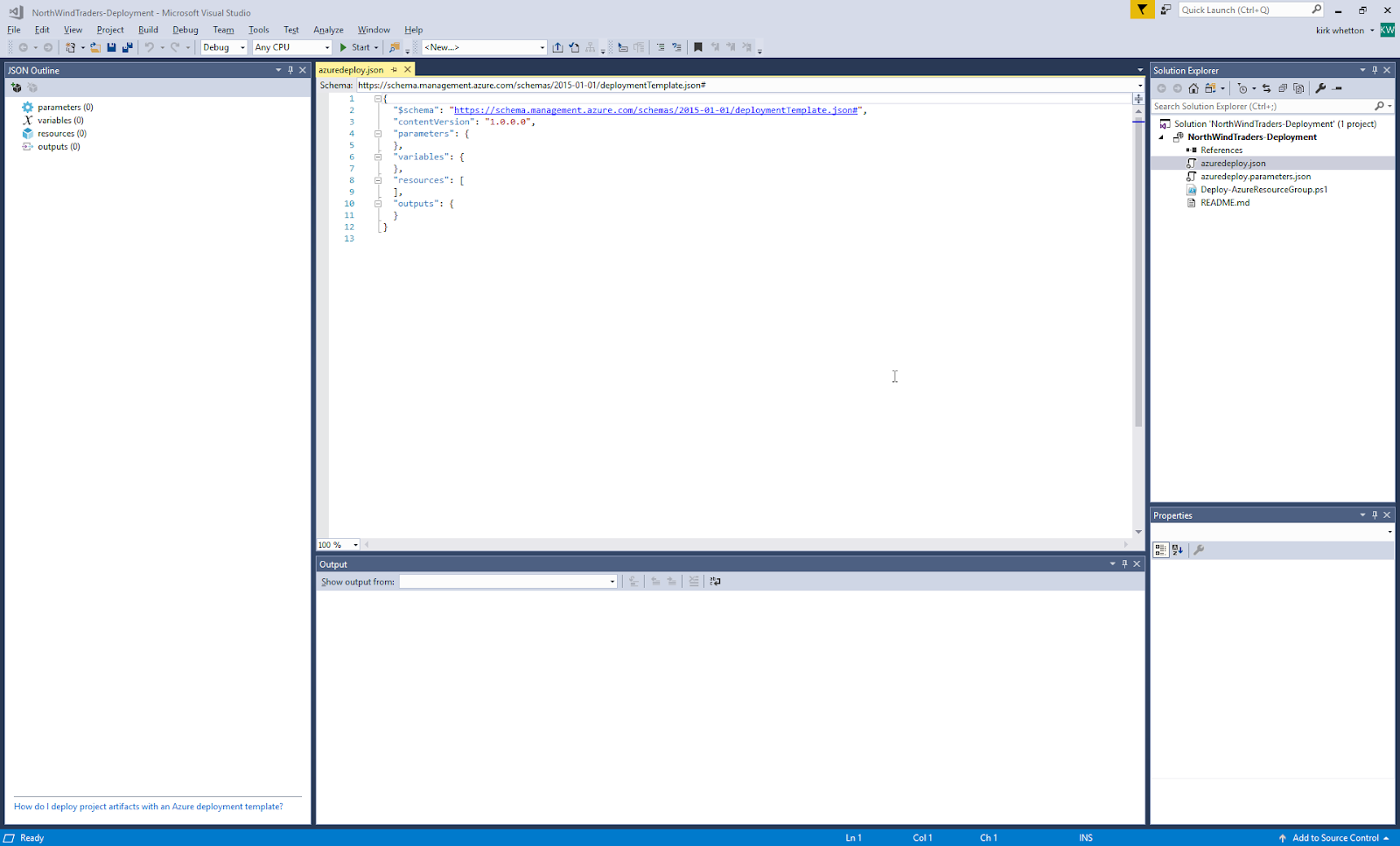Toggle auto-hide pin on JSON Outline panel
Viewport: 1400px width, 846px height.
click(x=290, y=70)
